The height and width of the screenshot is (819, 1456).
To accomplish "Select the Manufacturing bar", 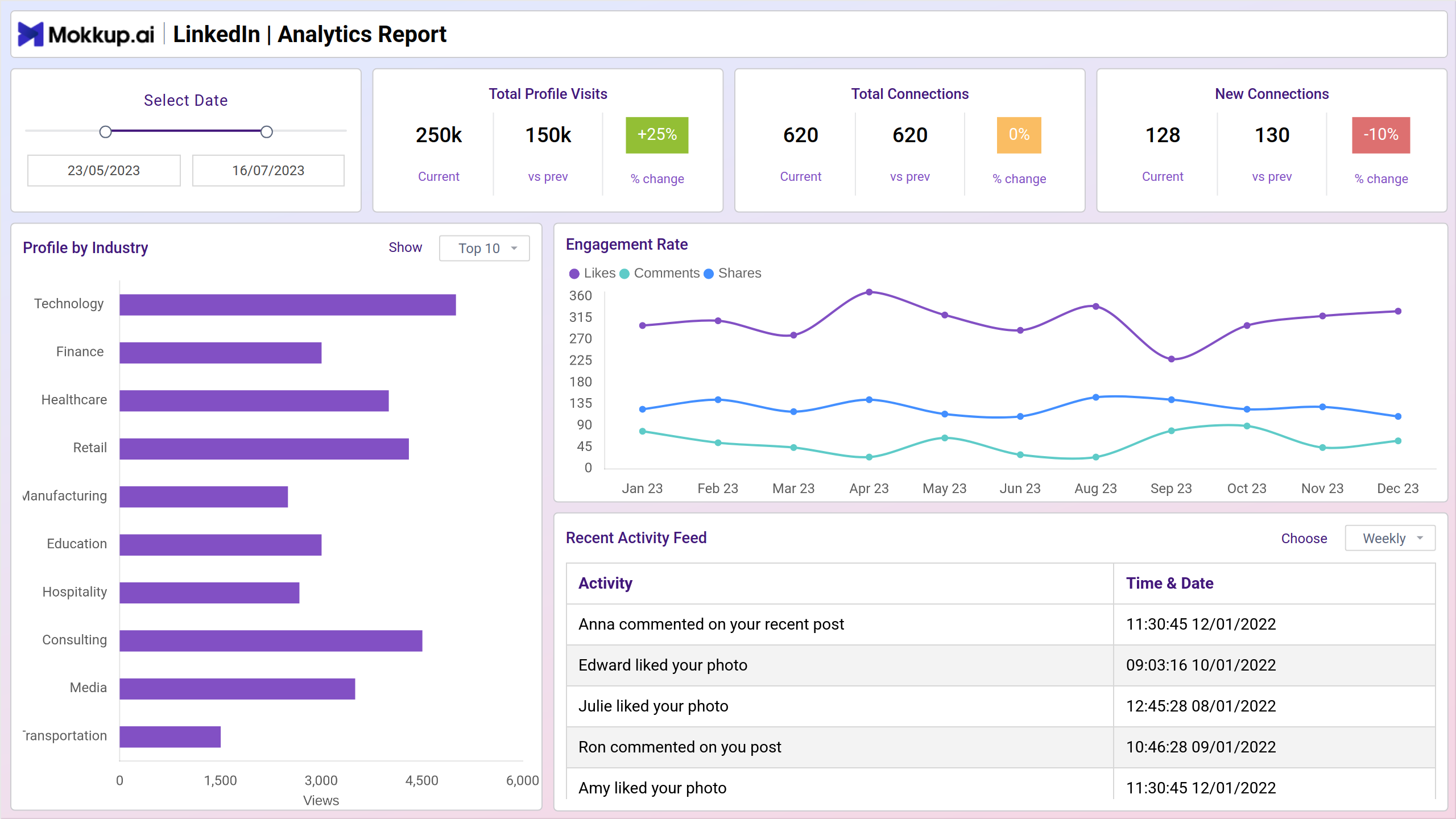I will pyautogui.click(x=204, y=497).
